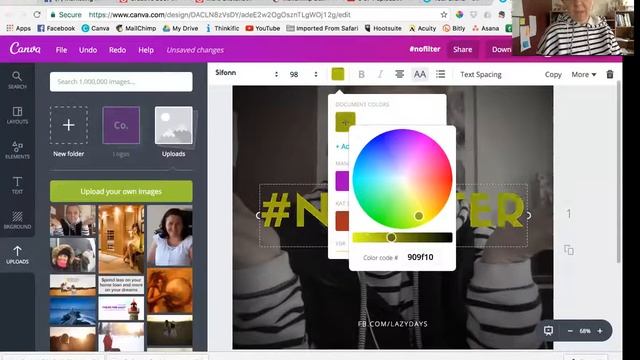Open the File menu
This screenshot has height=360, width=640.
click(61, 50)
